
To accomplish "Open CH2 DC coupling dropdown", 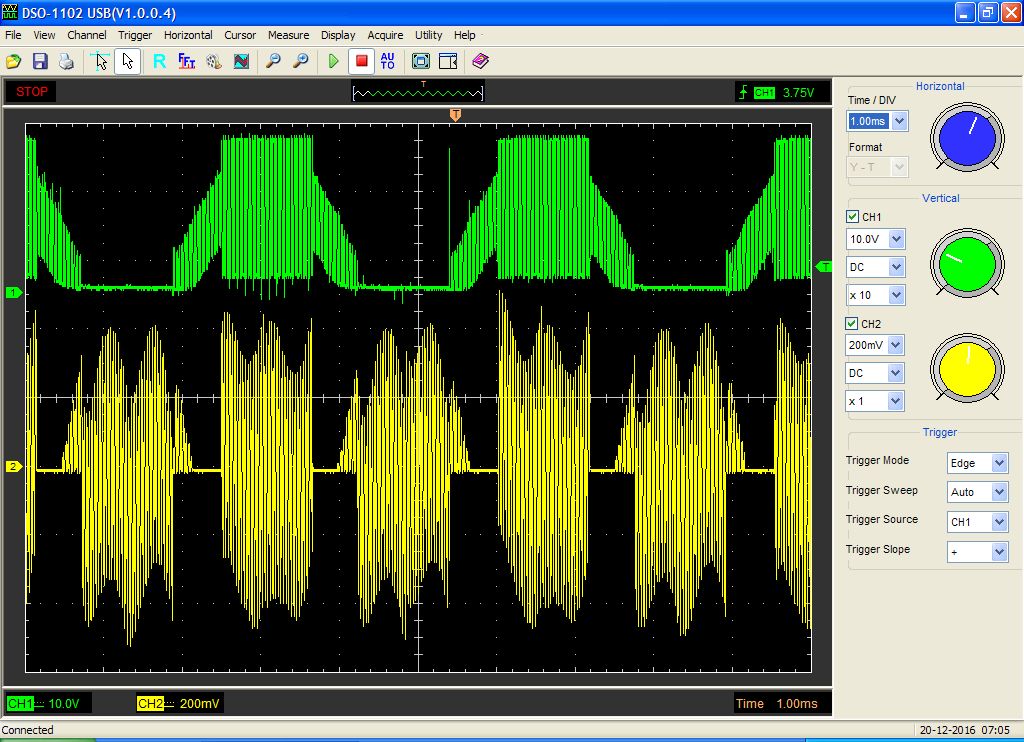I will click(x=895, y=373).
